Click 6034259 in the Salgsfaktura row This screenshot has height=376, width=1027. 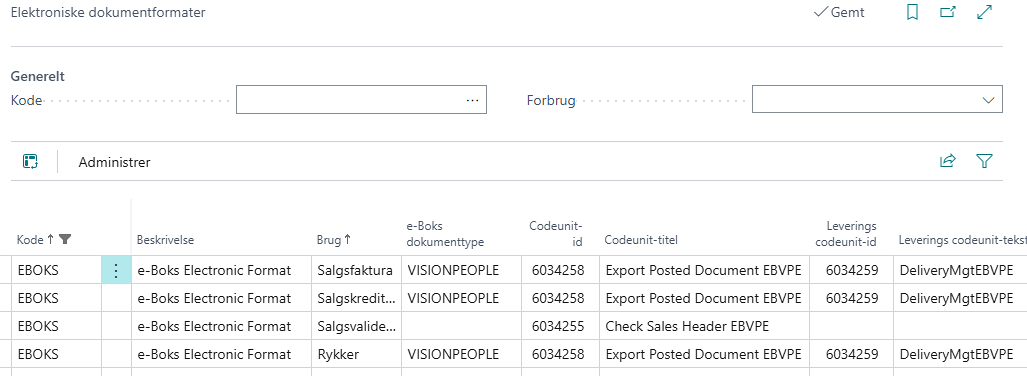pyautogui.click(x=851, y=270)
